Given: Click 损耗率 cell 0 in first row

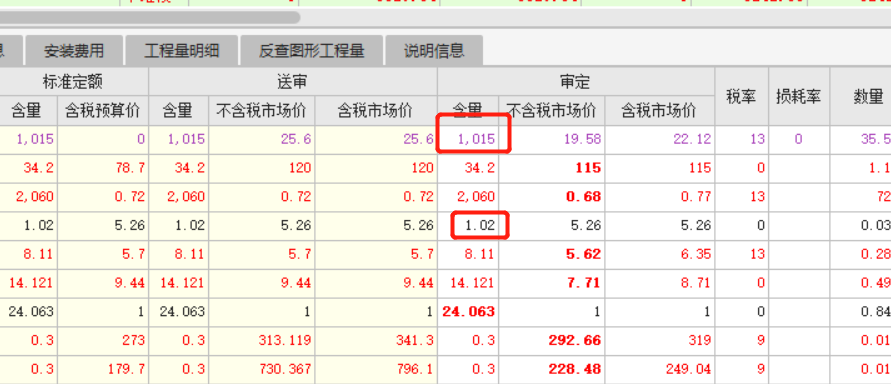Looking at the screenshot, I should point(798,140).
